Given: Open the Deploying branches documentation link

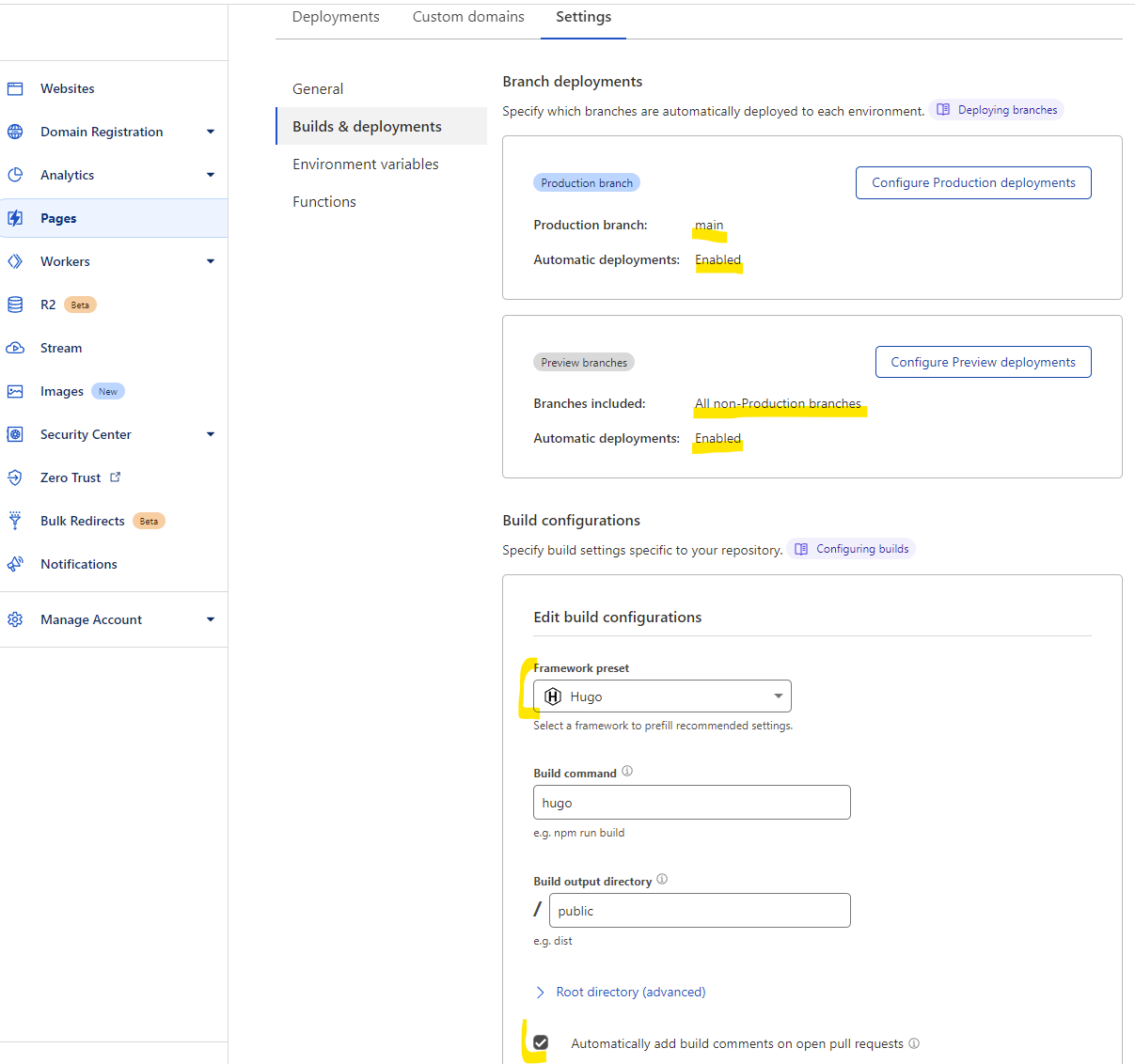Looking at the screenshot, I should [996, 109].
